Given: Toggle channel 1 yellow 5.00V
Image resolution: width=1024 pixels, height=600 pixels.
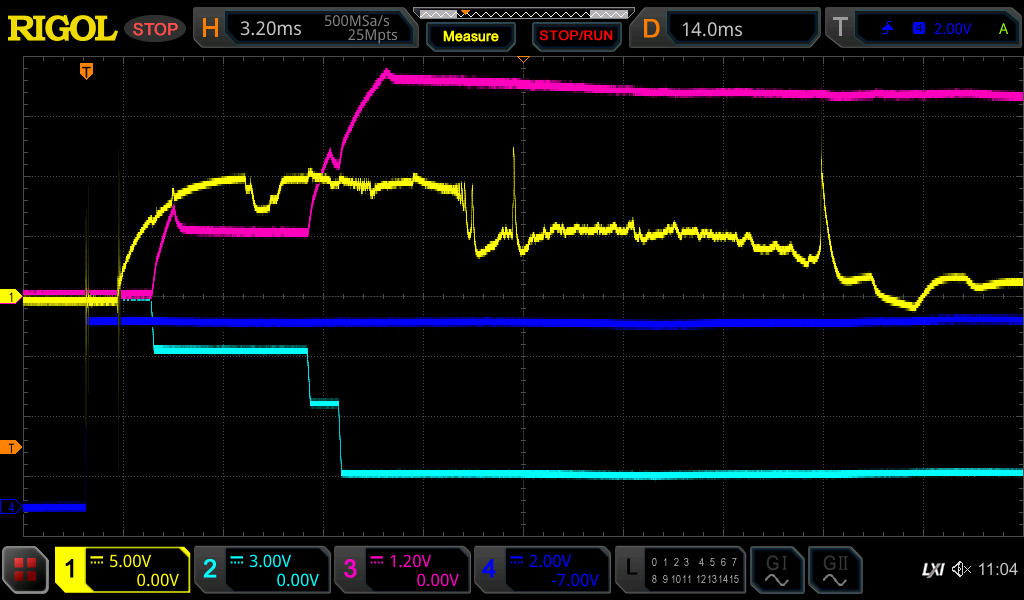Looking at the screenshot, I should coord(122,570).
